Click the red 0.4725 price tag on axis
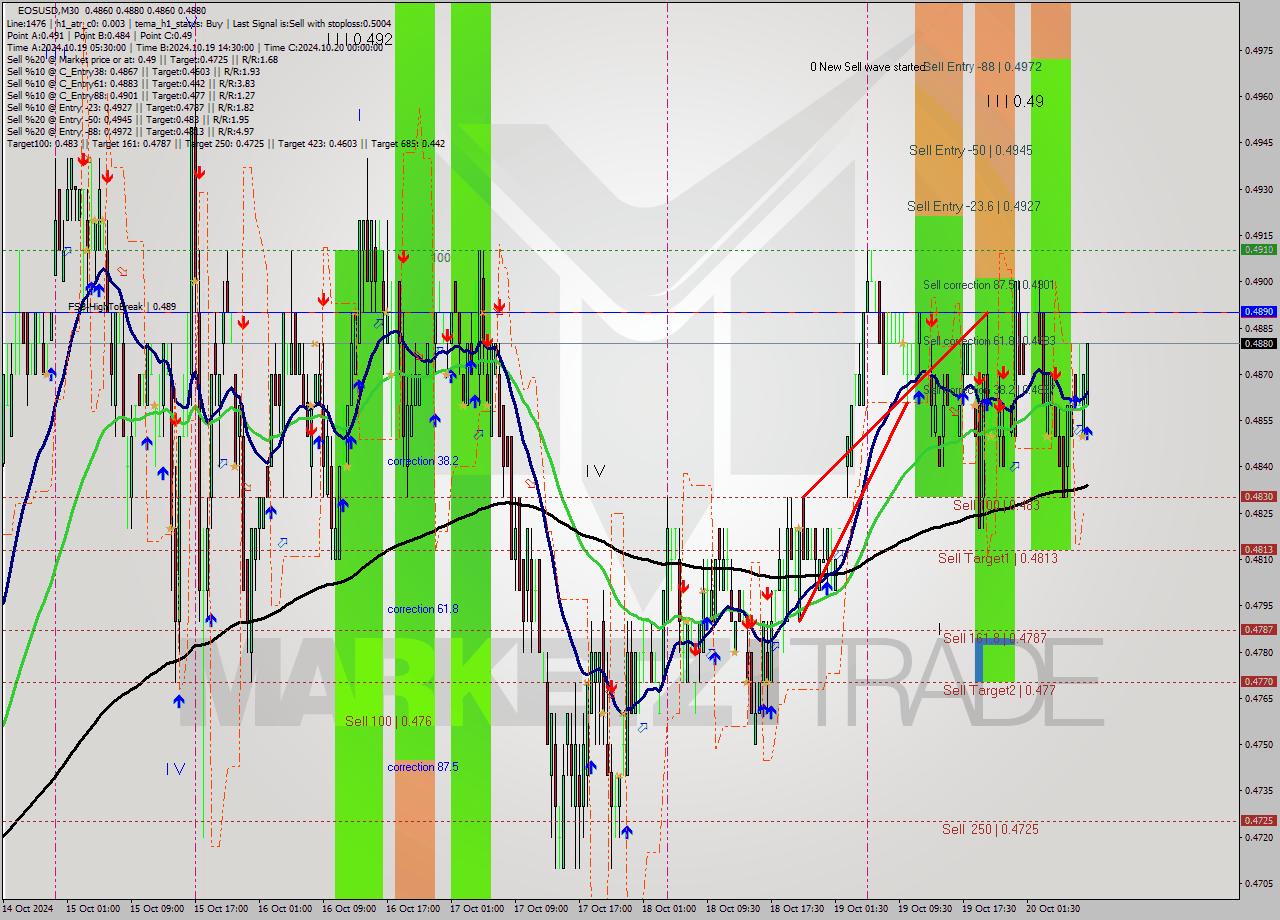This screenshot has width=1280, height=920. coord(1258,821)
